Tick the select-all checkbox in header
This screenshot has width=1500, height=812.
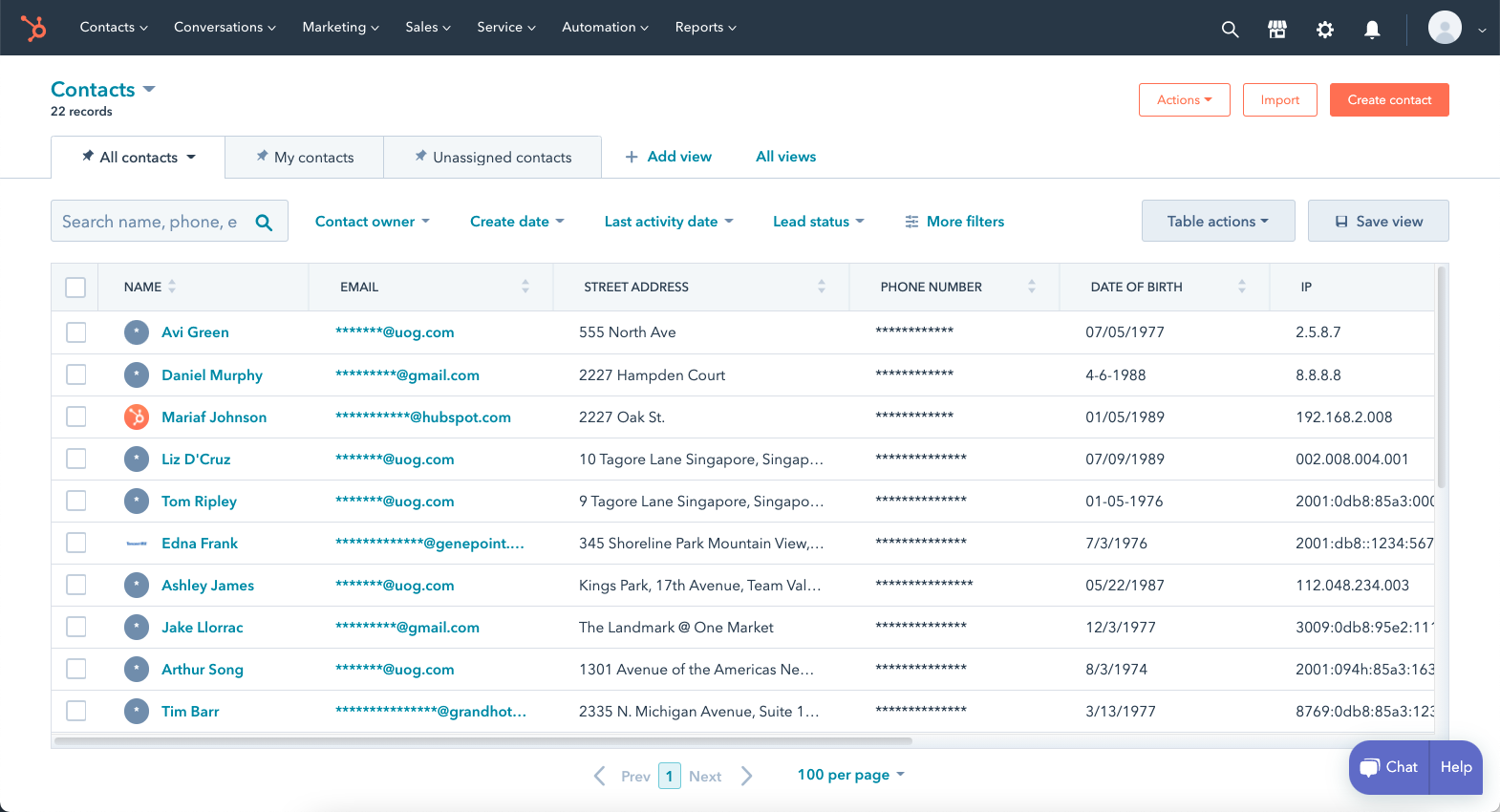coord(75,287)
